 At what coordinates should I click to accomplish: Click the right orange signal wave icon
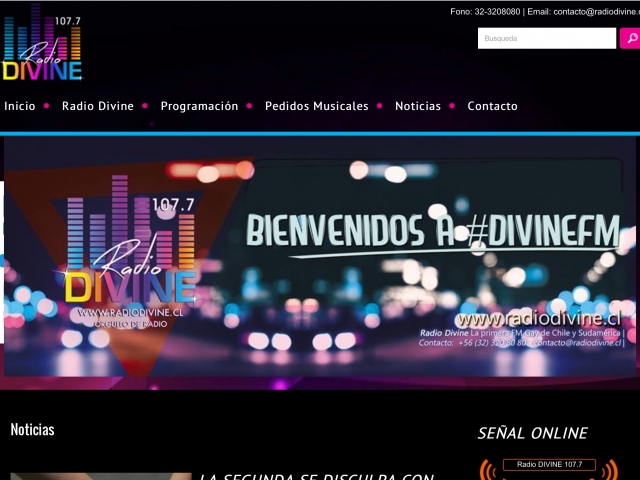pos(611,470)
